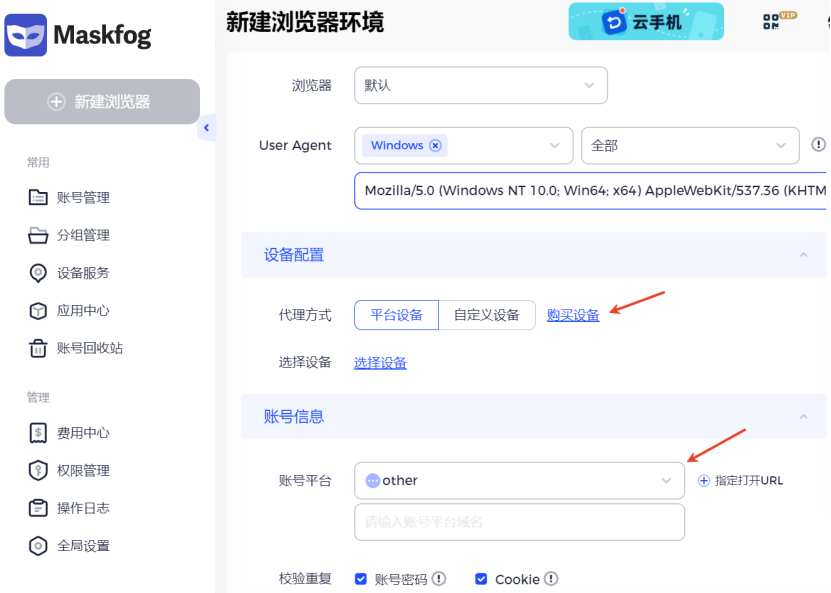Click the info icon next to Cookie

(551, 579)
